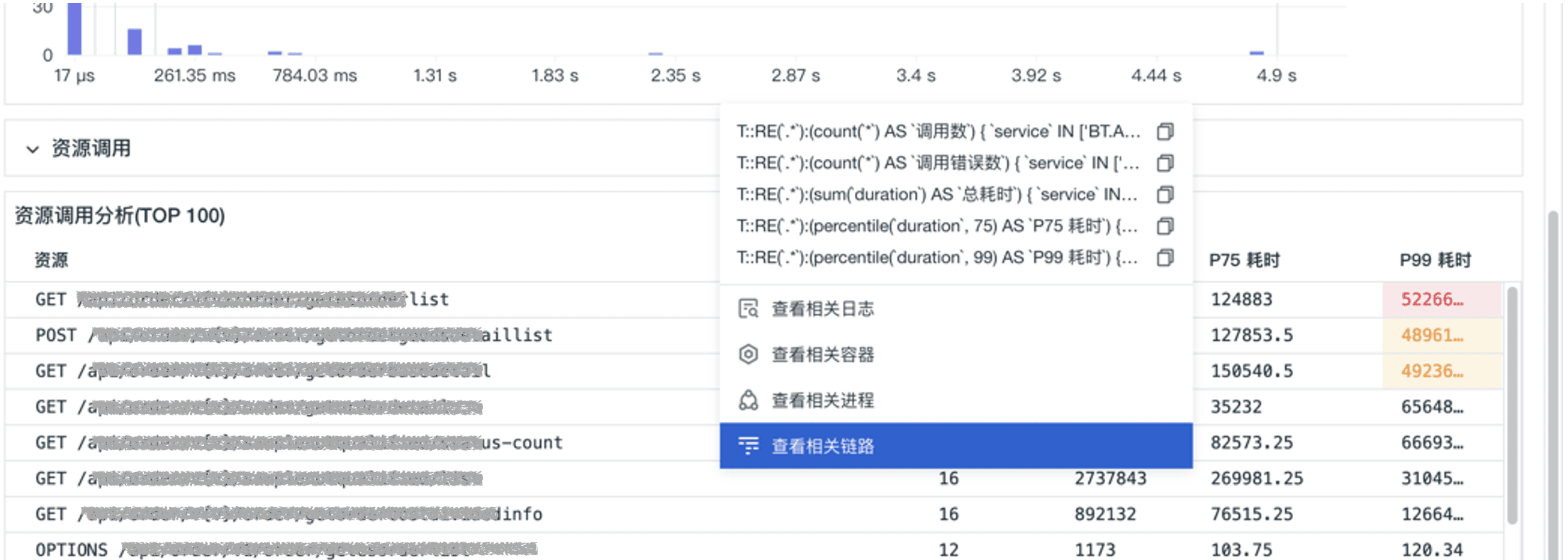Copy the P75 耗时 percentile query

[1165, 226]
